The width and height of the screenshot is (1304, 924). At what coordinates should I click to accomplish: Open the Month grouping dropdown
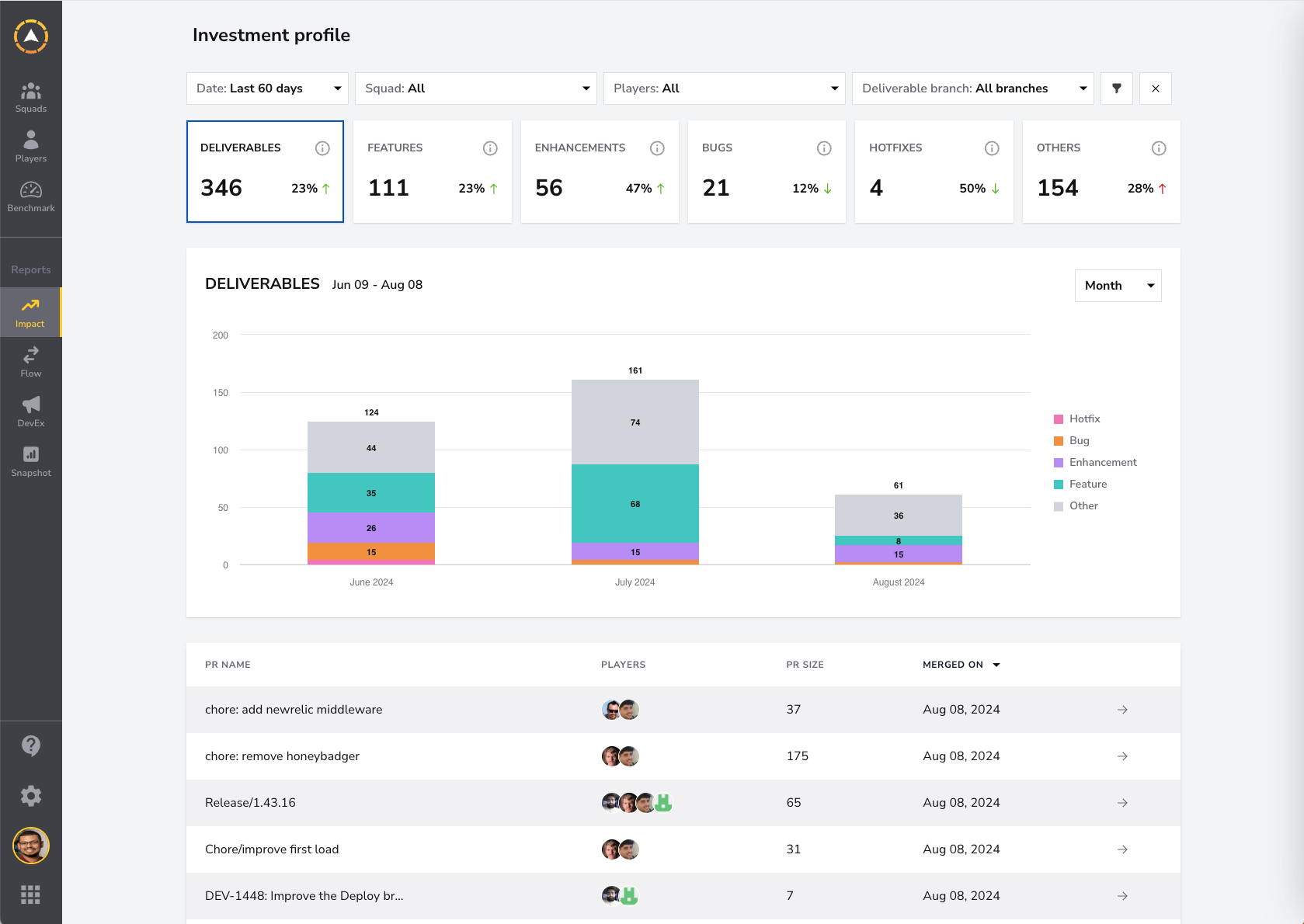tap(1118, 286)
